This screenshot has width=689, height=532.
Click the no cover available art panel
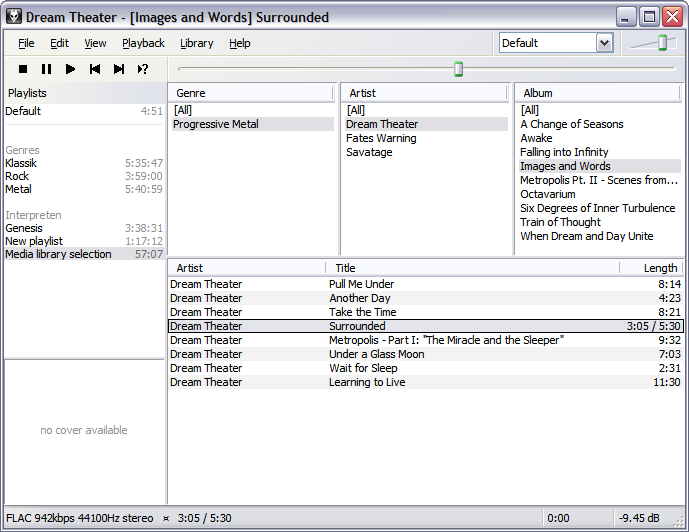pos(84,431)
